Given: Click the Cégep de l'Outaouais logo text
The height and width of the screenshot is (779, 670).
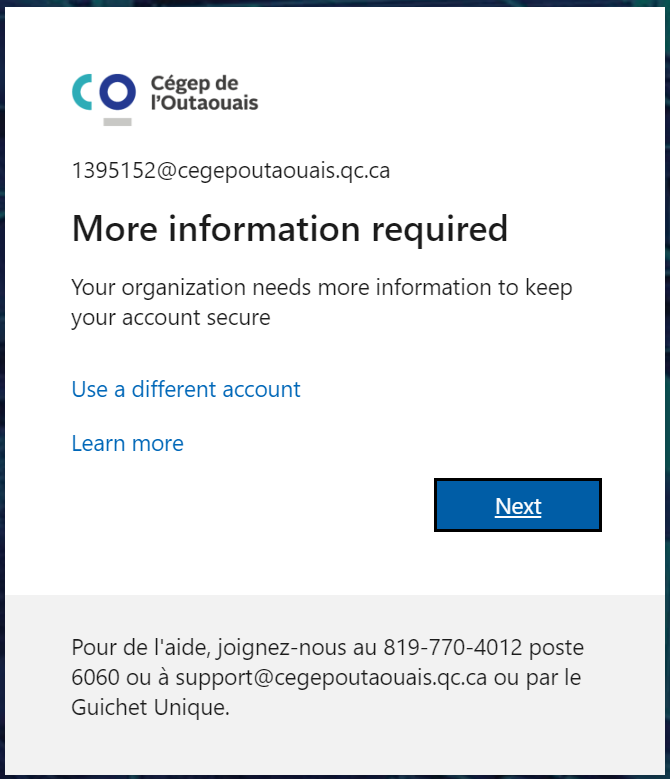Looking at the screenshot, I should tap(204, 92).
